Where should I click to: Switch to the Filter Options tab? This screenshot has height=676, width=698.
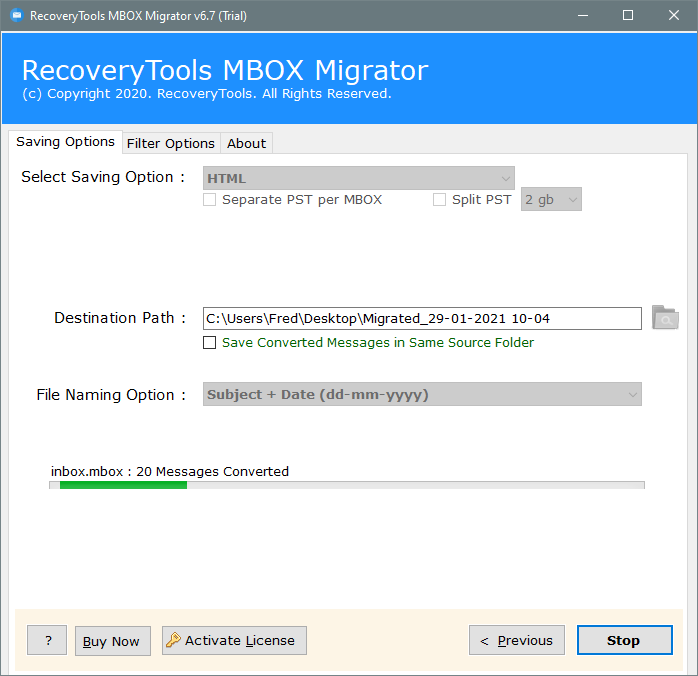pos(171,143)
